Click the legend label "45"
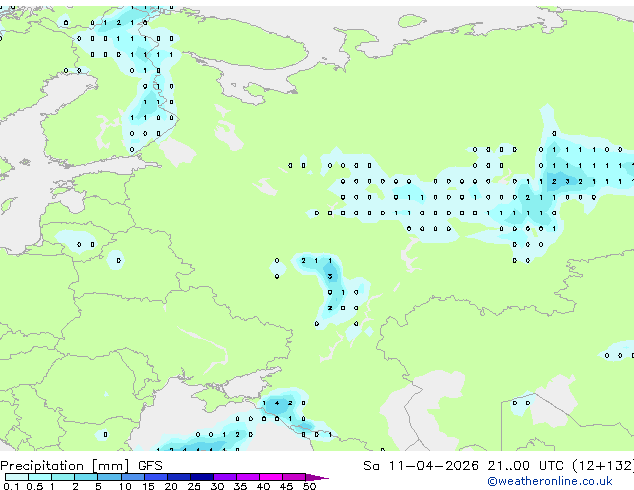 (x=286, y=486)
